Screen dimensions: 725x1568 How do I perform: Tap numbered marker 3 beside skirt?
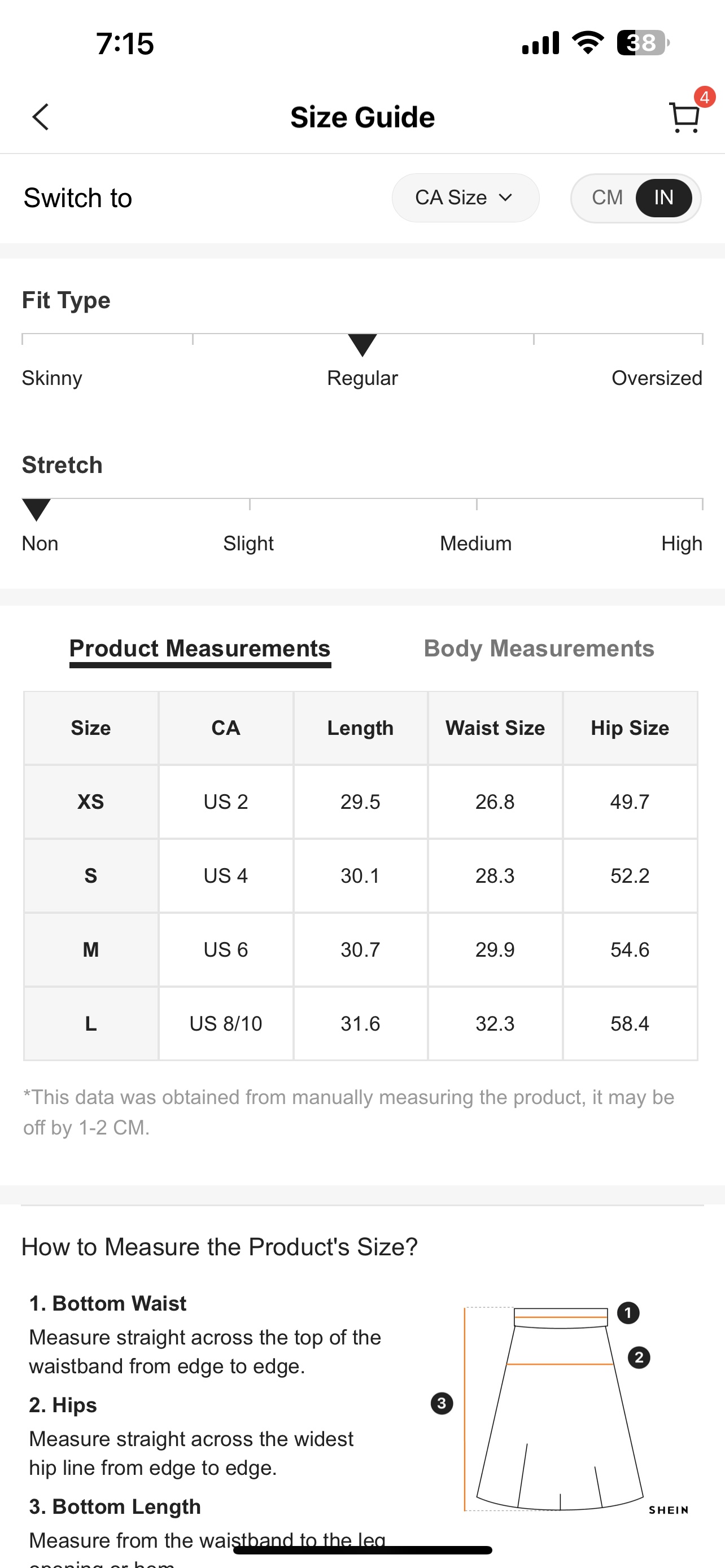point(442,1404)
